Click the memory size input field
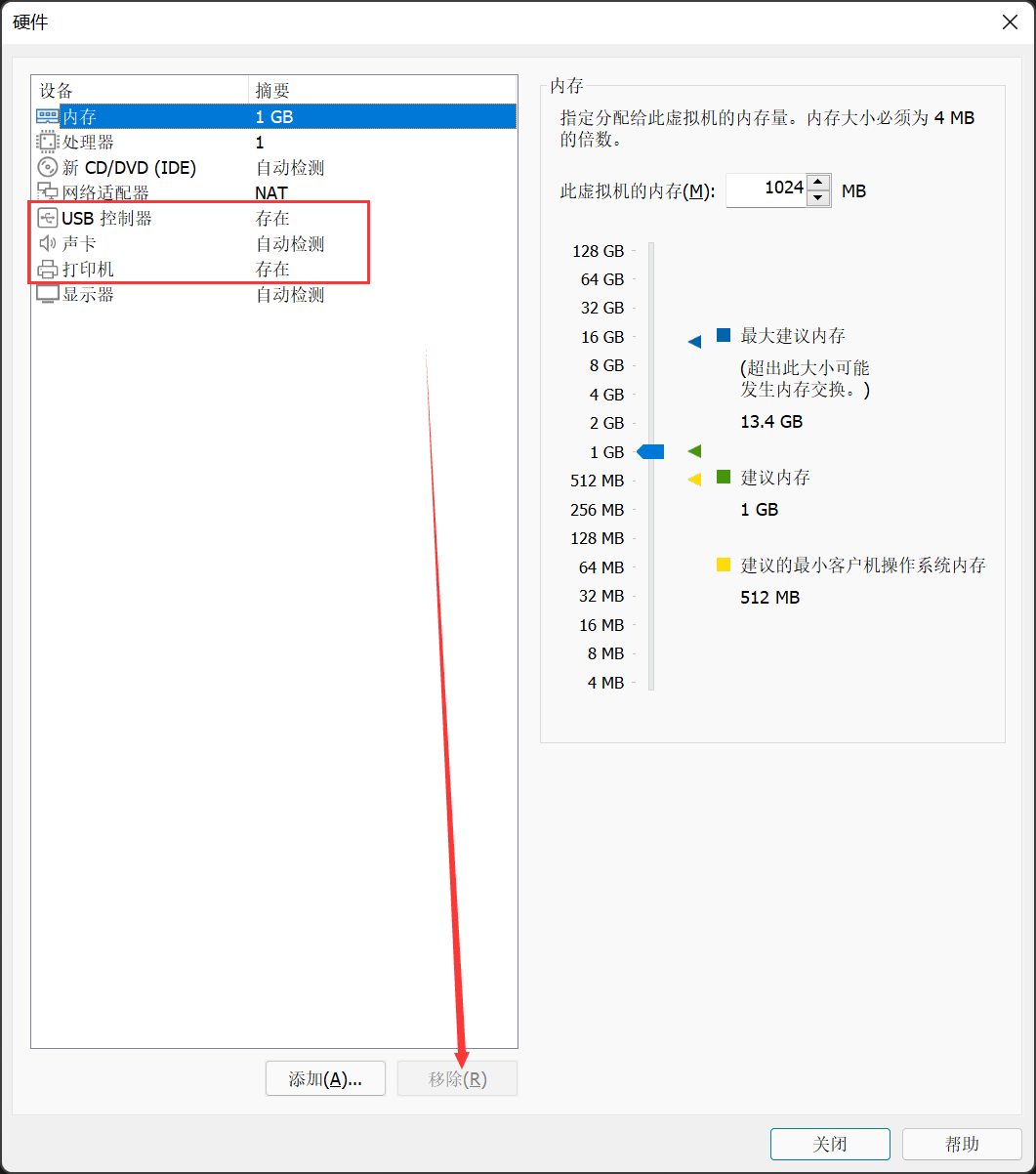Screen dimensions: 1036x1174 (x=767, y=189)
